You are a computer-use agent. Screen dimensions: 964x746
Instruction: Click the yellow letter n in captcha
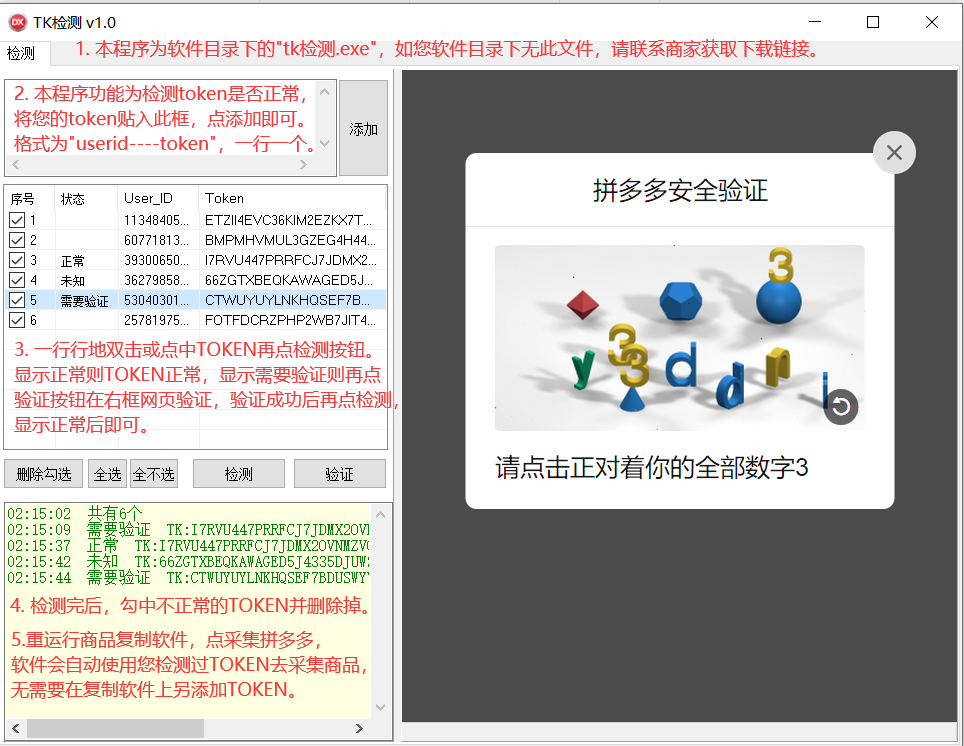(x=777, y=366)
